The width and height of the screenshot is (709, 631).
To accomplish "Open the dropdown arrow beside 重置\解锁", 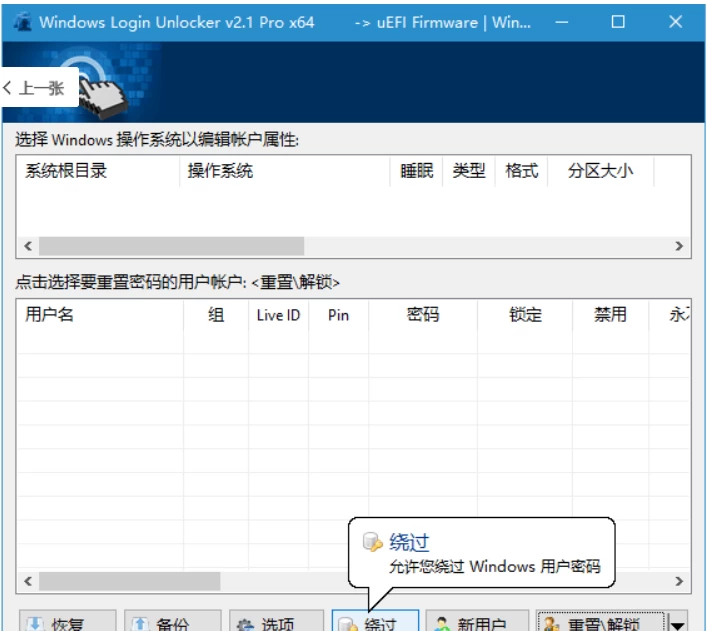I will point(677,622).
